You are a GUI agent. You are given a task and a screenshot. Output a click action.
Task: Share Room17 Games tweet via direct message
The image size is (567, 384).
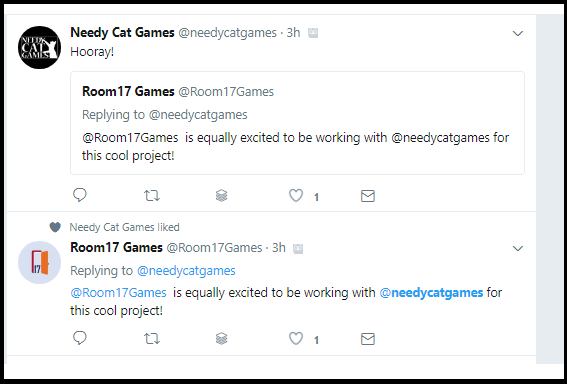(368, 339)
